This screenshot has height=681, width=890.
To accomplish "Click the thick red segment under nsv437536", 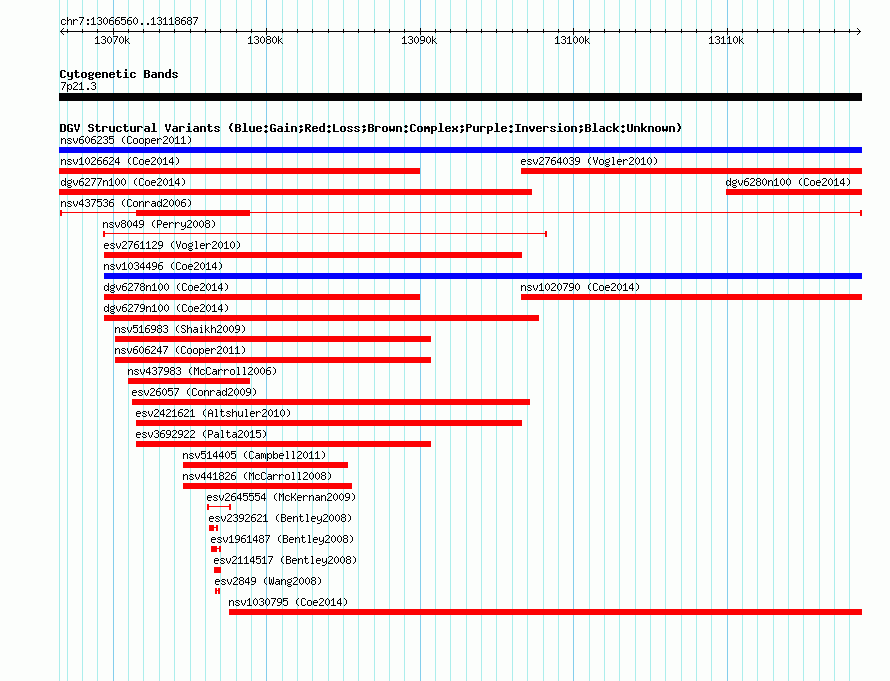I will pos(193,213).
